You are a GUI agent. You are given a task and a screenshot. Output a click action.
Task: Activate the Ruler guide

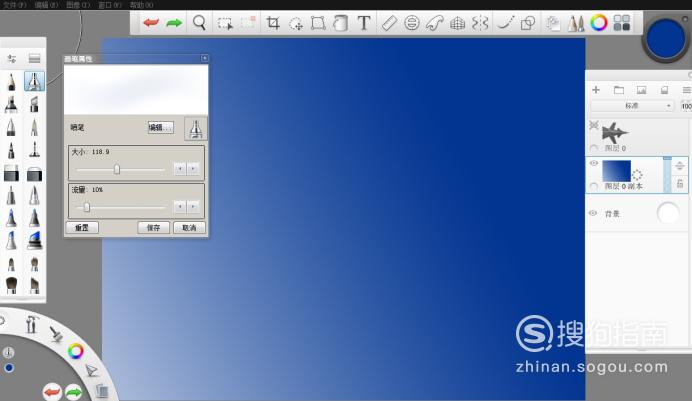tap(389, 22)
